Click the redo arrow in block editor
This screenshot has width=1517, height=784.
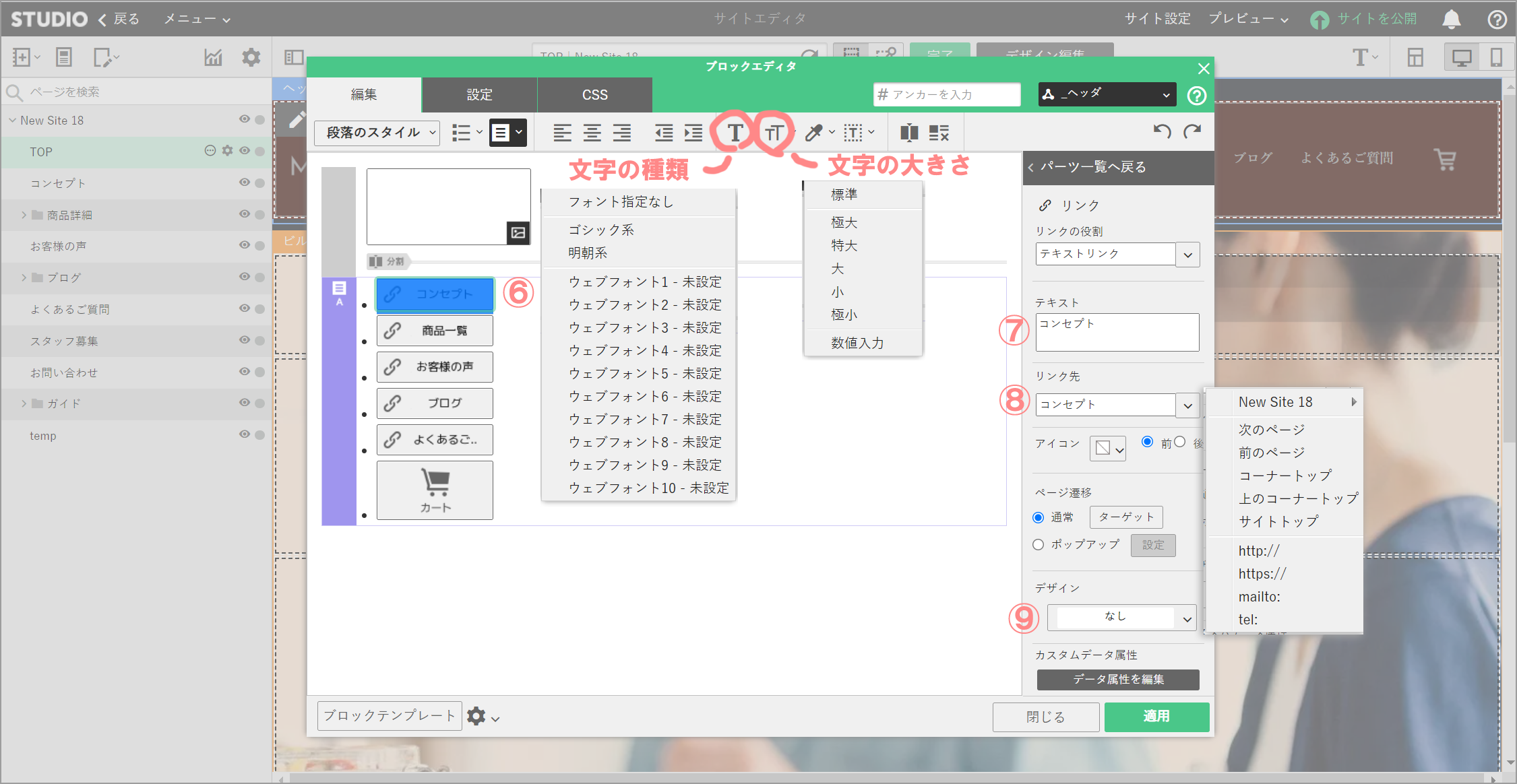1192,131
